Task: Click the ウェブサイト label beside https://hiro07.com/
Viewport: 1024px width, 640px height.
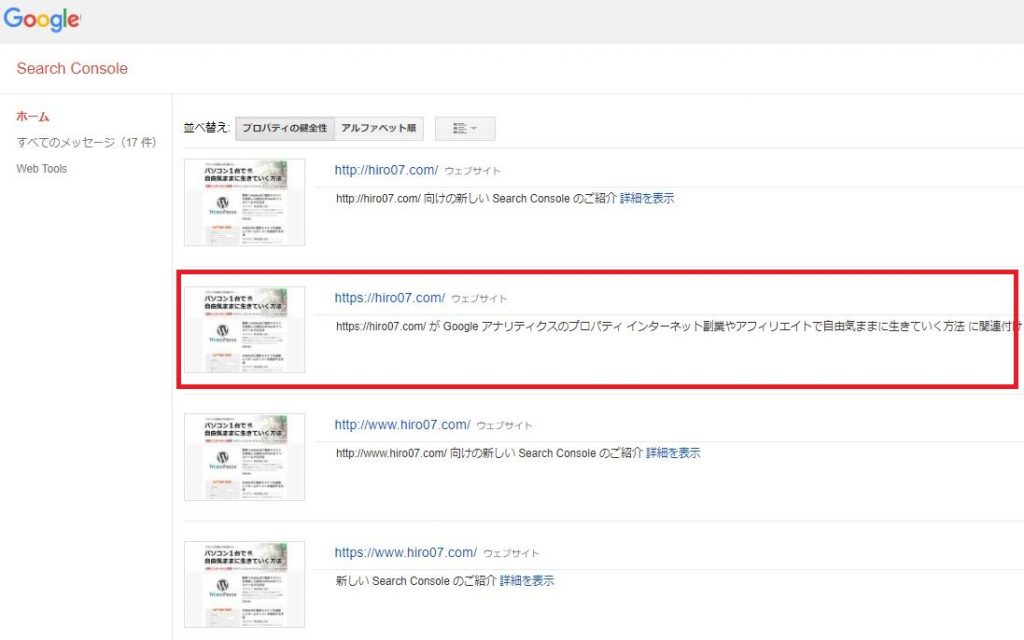Action: tap(479, 298)
